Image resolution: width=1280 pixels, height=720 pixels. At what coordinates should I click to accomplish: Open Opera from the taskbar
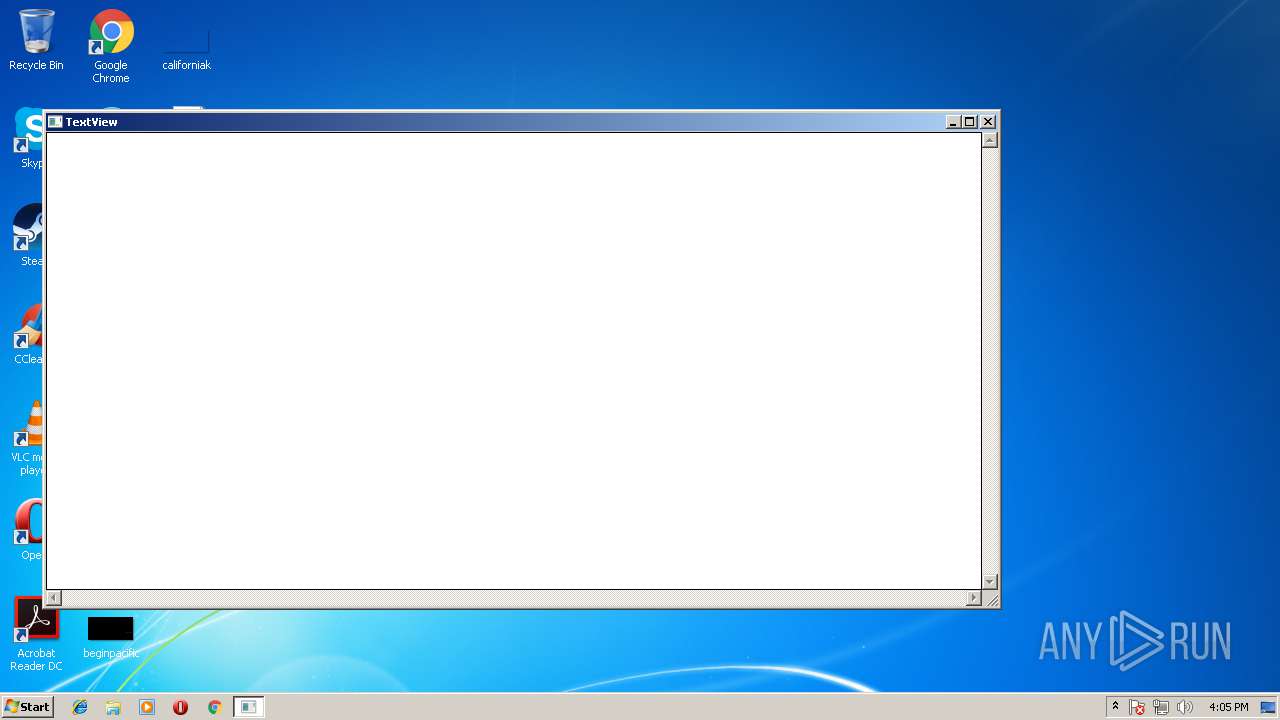(180, 707)
